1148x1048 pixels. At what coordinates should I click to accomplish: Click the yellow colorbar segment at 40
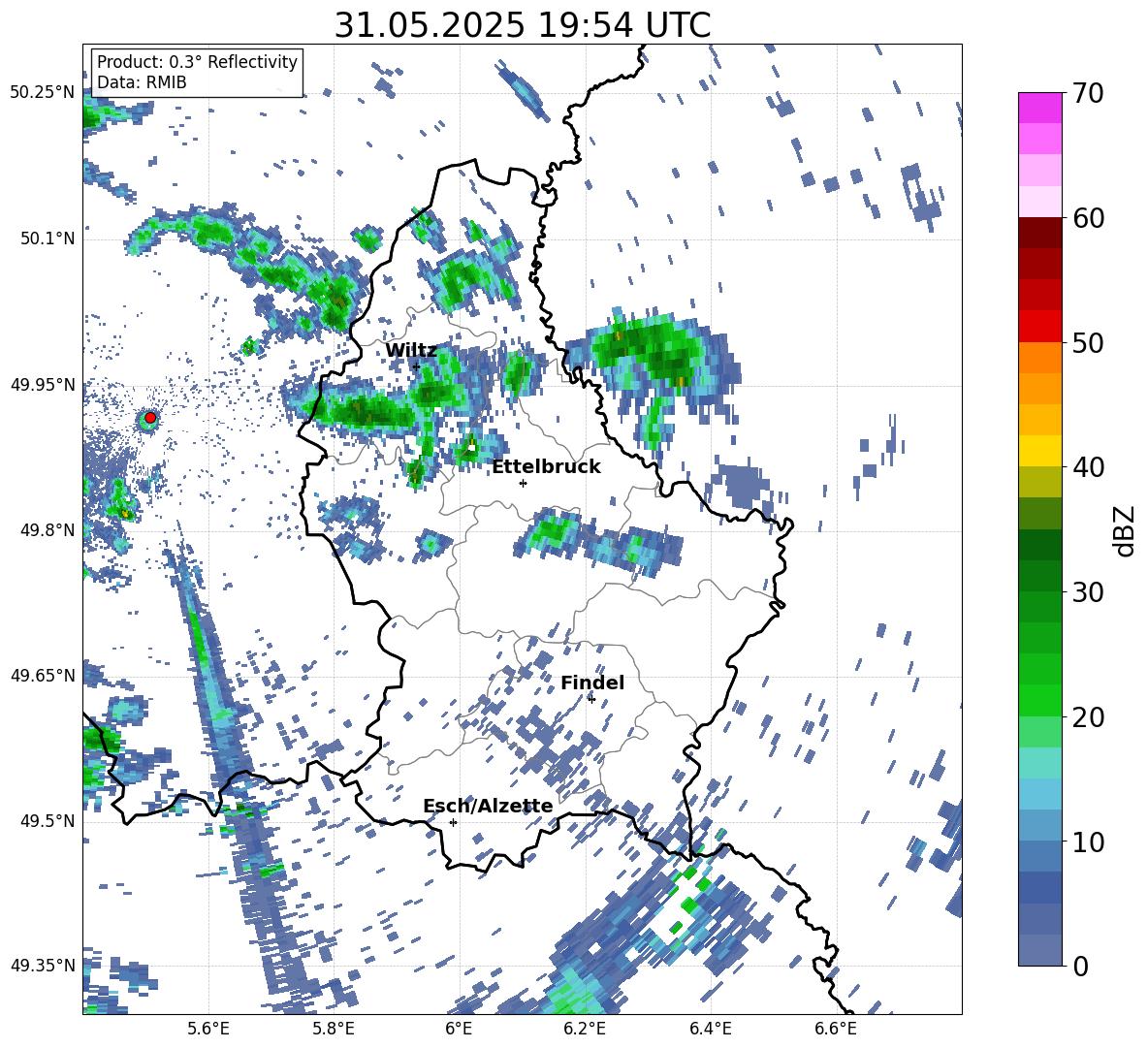click(1039, 451)
